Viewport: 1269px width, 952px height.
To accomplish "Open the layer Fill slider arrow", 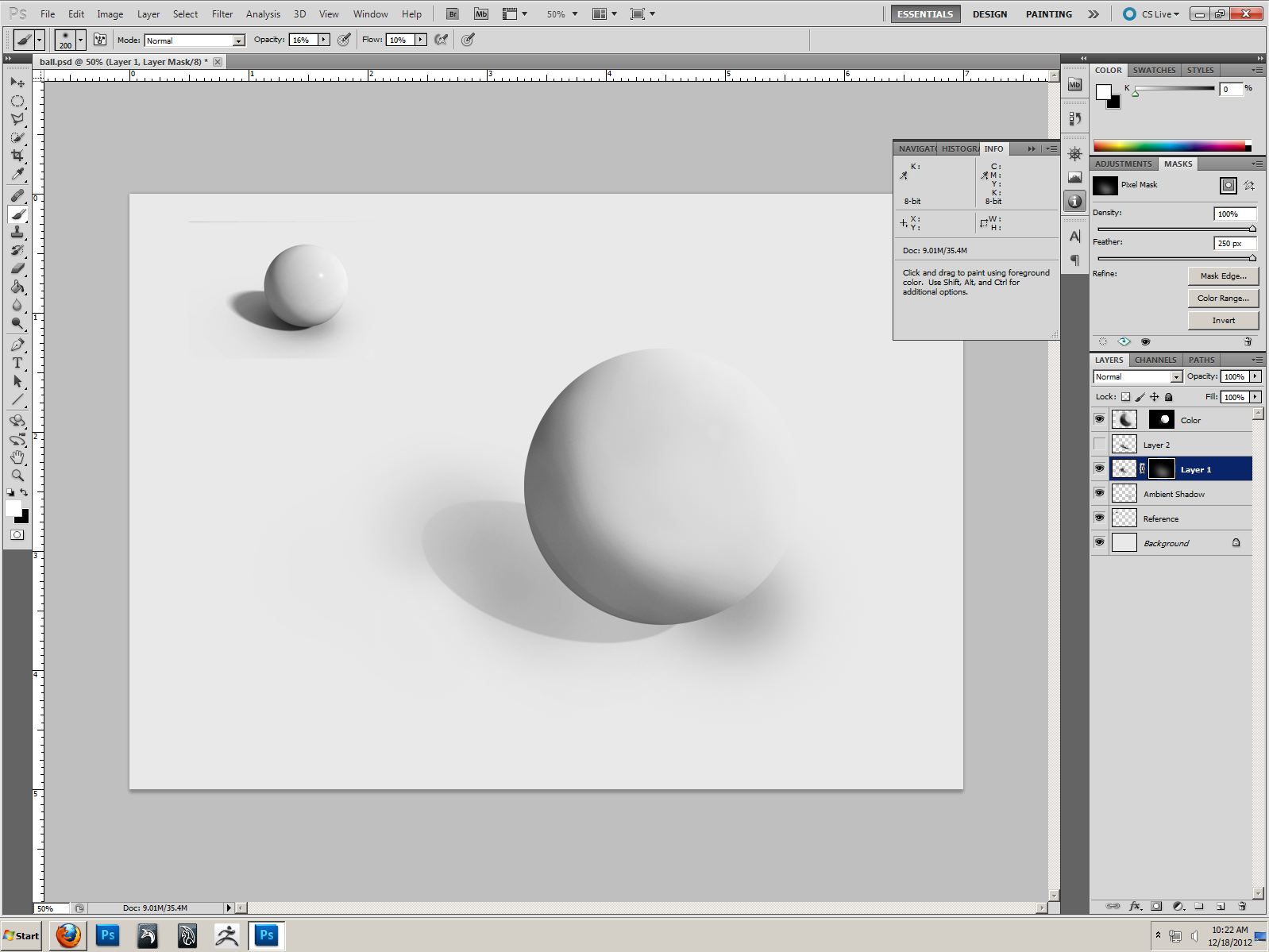I will pyautogui.click(x=1255, y=397).
